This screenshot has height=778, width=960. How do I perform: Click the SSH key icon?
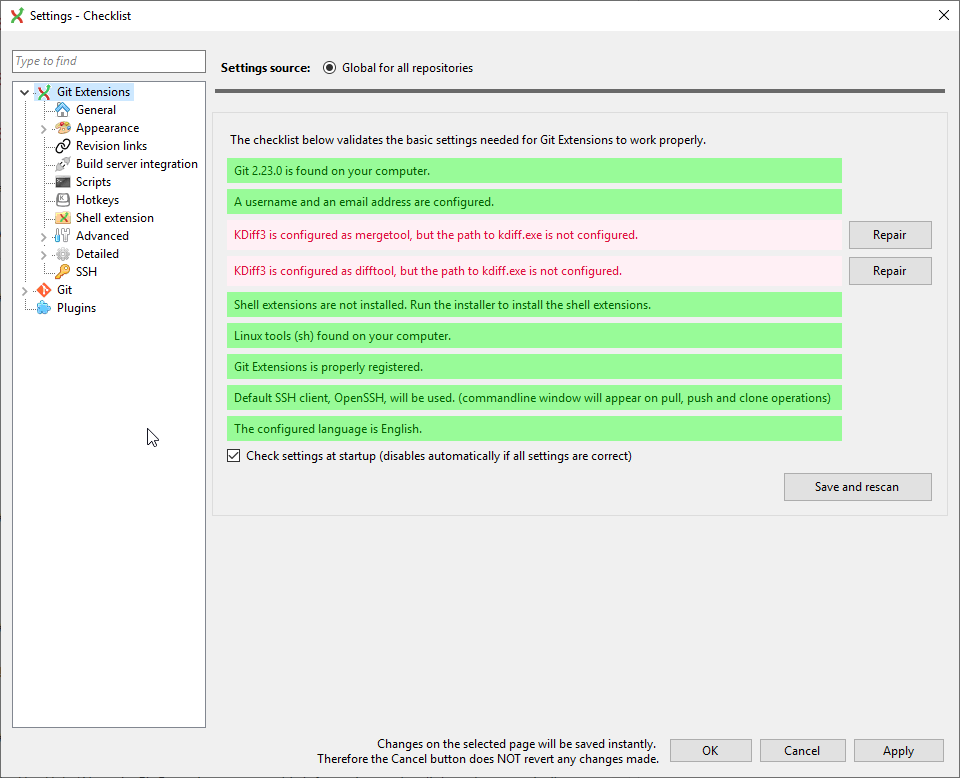[x=61, y=271]
